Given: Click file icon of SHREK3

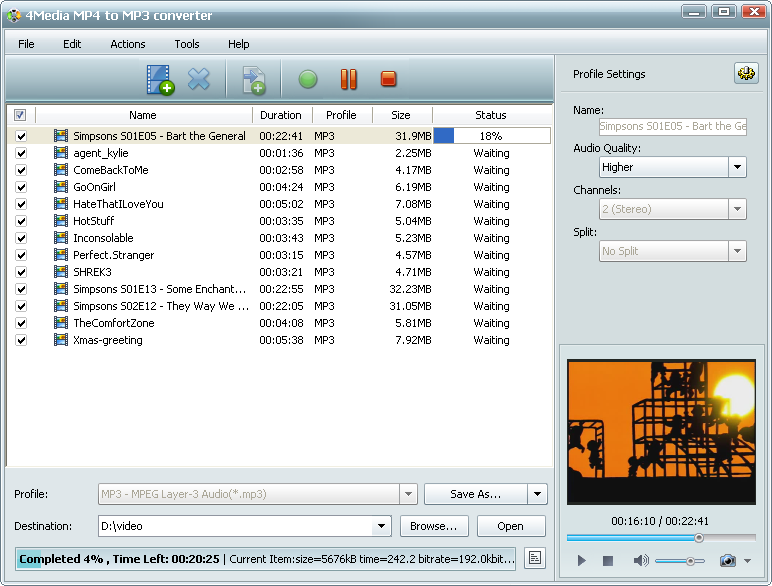Looking at the screenshot, I should [61, 272].
